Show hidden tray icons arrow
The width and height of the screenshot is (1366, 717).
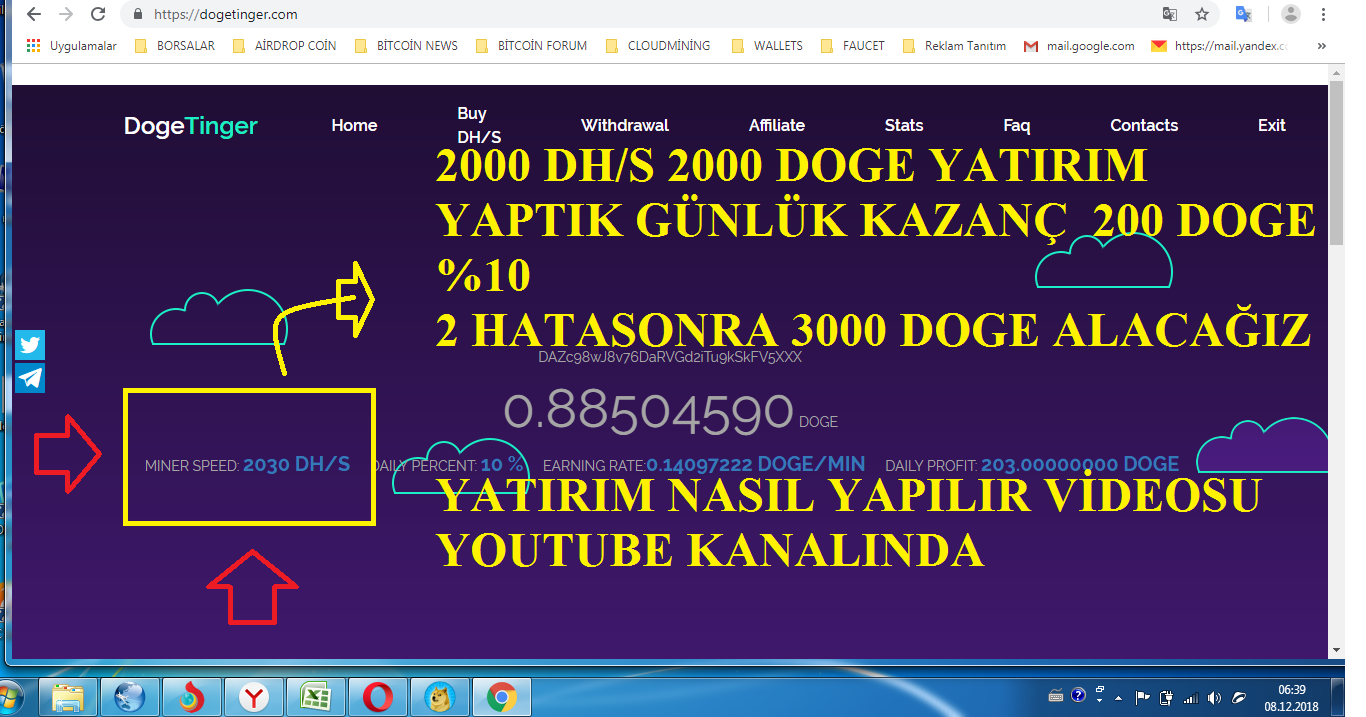pos(1120,697)
